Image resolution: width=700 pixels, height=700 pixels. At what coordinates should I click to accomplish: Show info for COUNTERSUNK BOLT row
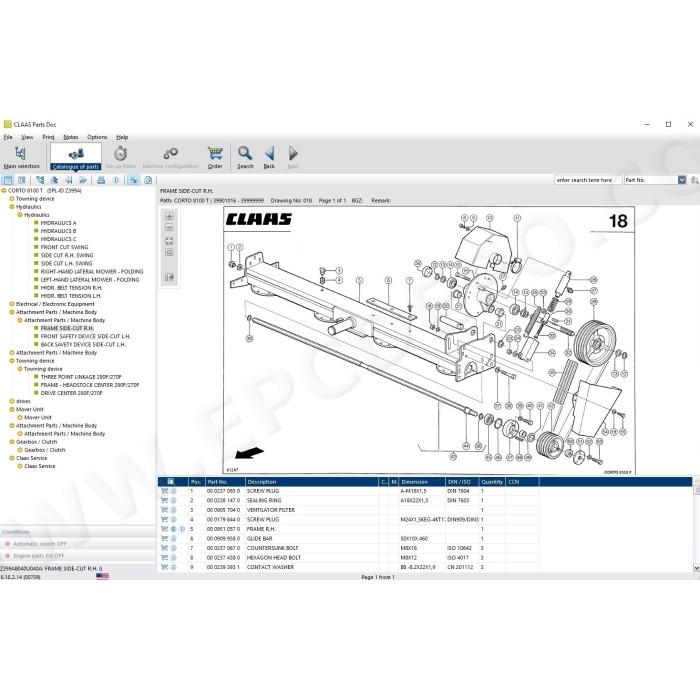[x=174, y=548]
